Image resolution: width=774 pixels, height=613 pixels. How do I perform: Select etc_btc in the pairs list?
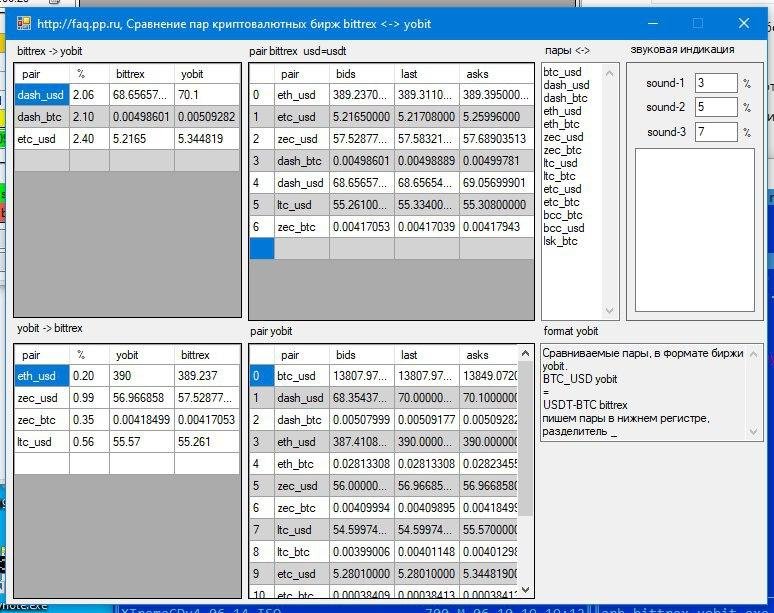click(x=561, y=202)
